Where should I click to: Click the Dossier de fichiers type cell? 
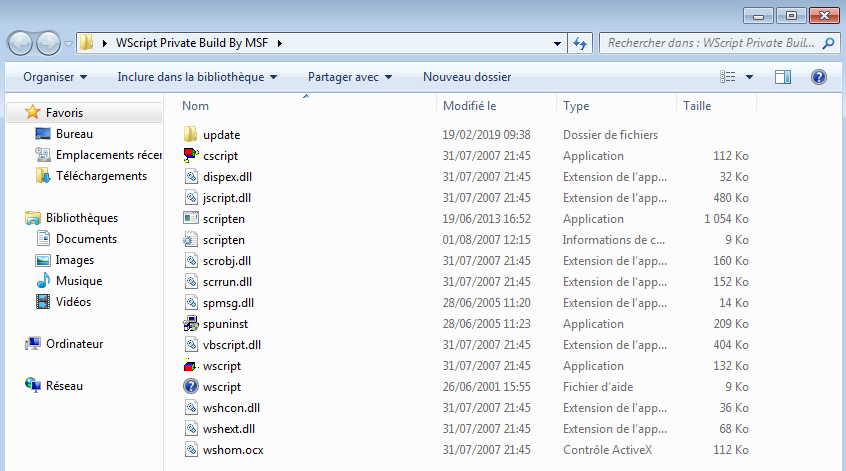pos(610,134)
